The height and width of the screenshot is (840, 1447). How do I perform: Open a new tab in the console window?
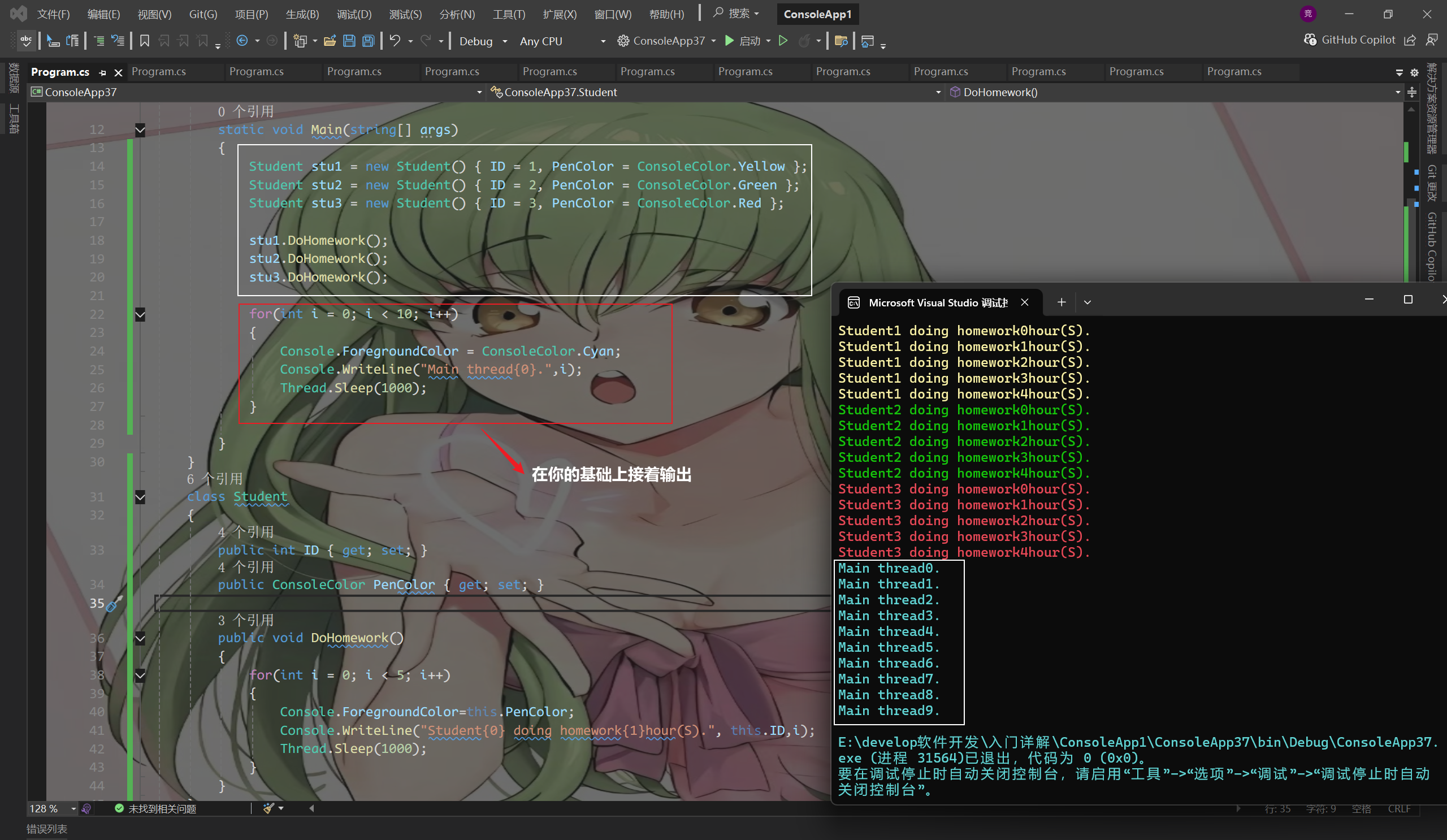[1061, 302]
